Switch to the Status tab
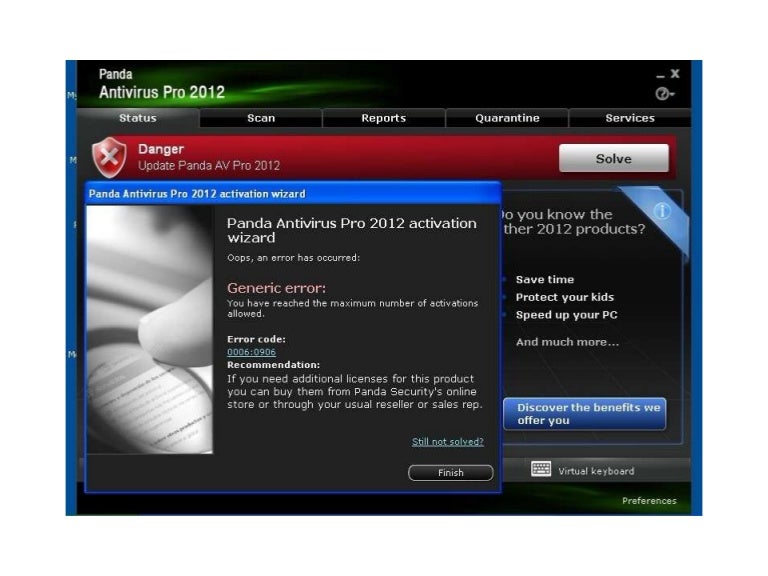 tap(138, 118)
